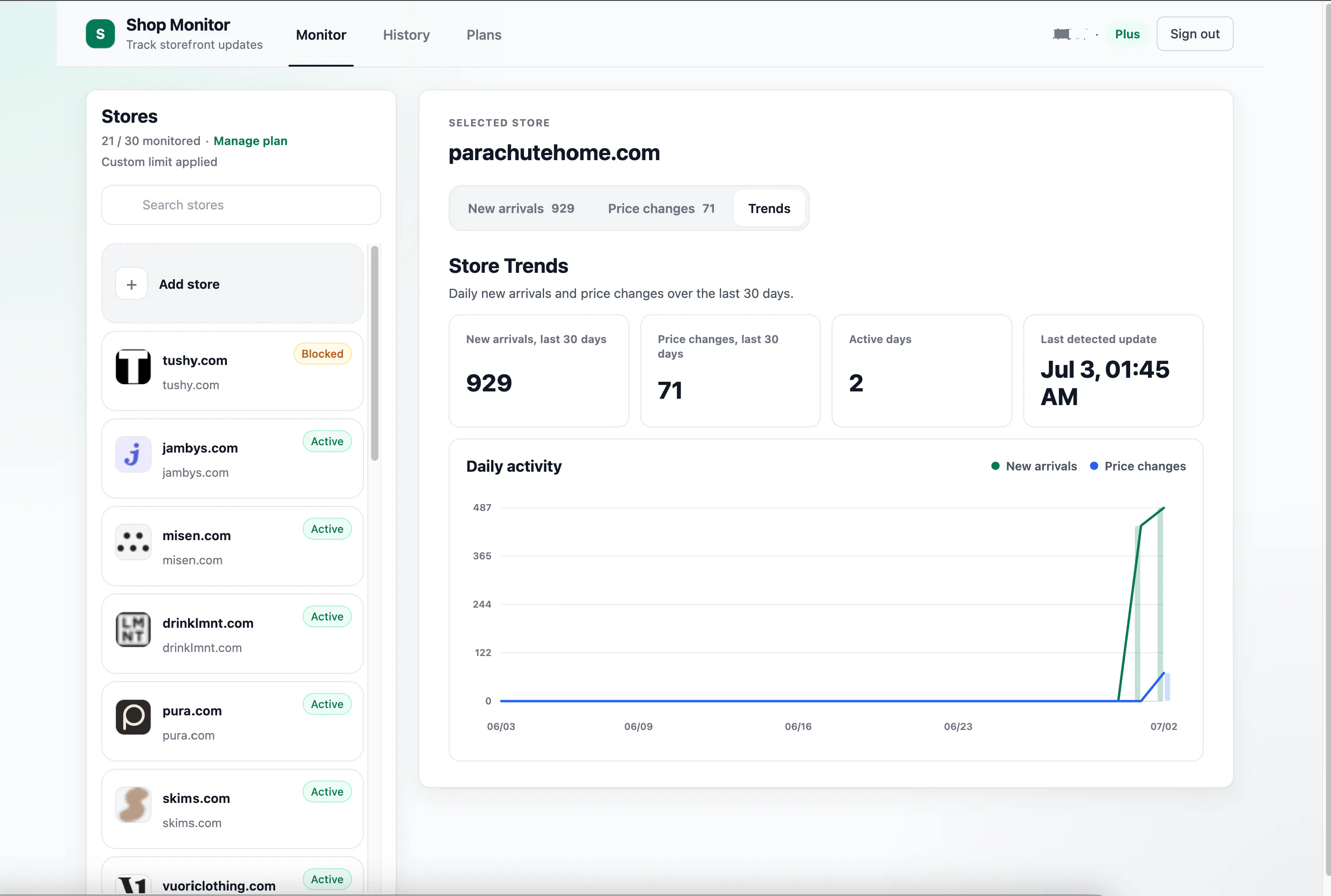Click the drinklmnt.com LMNT logo
The image size is (1331, 896).
pos(133,629)
